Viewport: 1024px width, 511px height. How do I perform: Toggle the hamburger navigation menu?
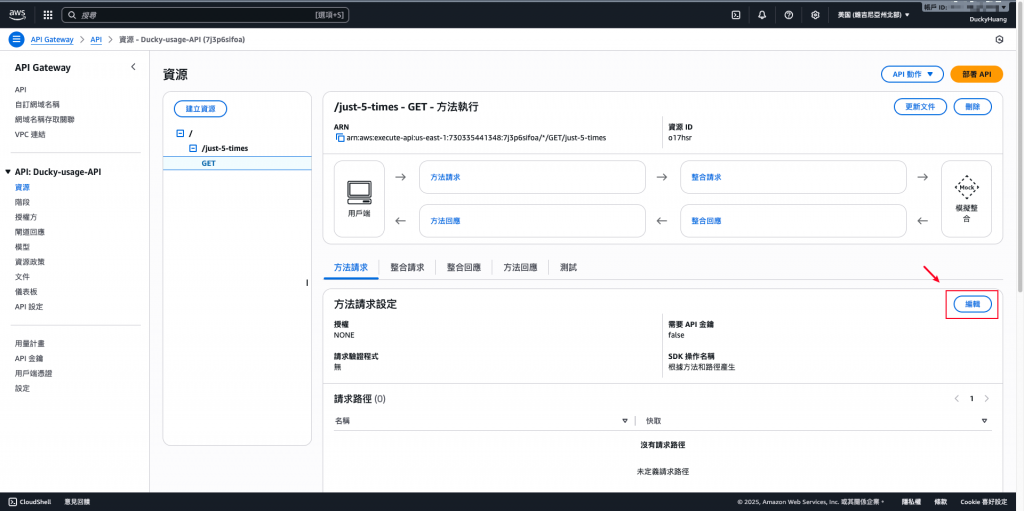(x=16, y=39)
